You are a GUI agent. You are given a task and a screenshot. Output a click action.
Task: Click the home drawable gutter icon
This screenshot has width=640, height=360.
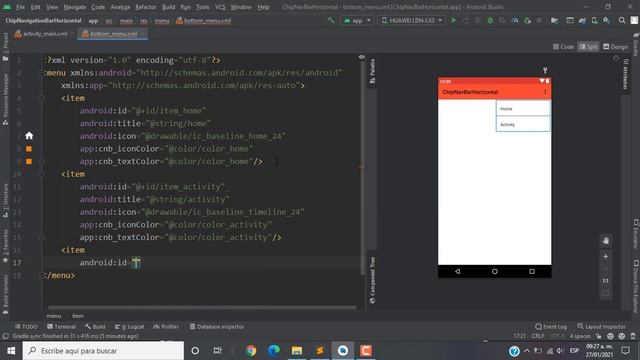pos(29,136)
